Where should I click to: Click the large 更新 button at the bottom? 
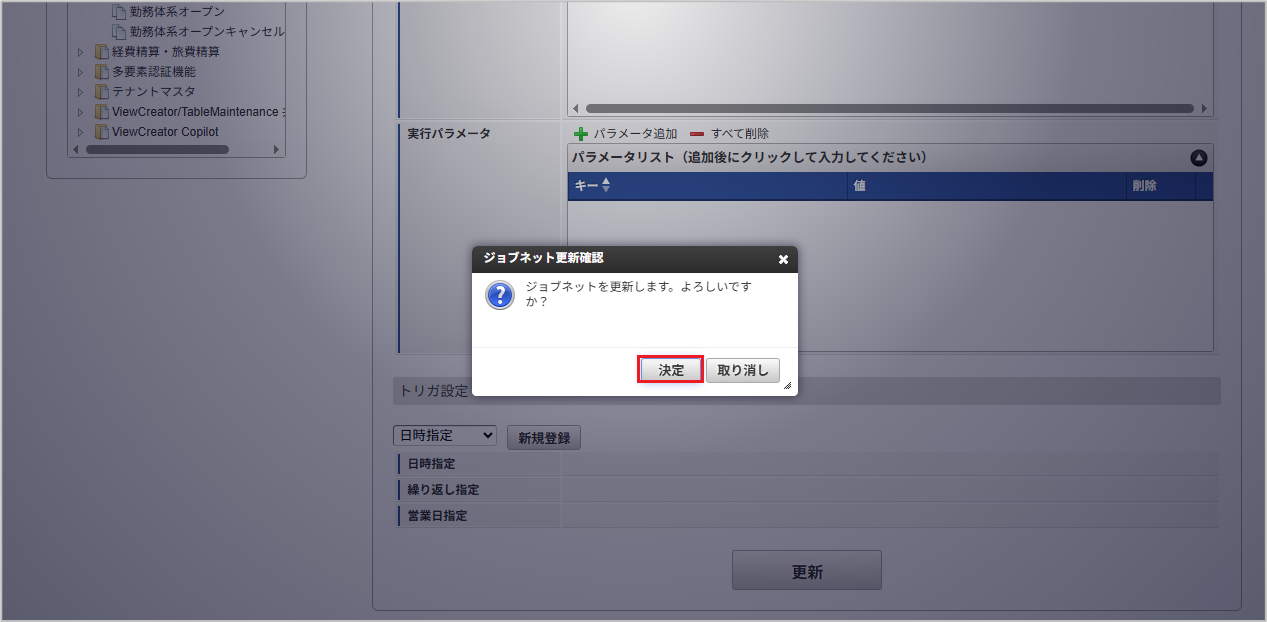pyautogui.click(x=807, y=570)
